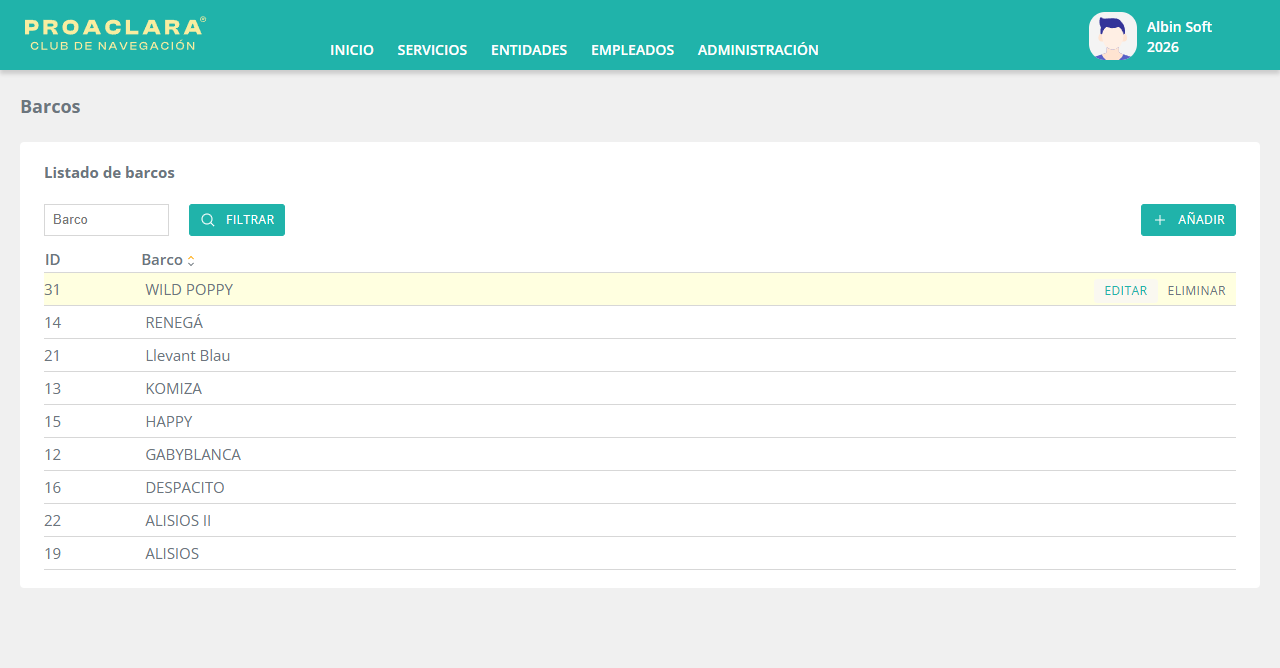Click ID cell 16
This screenshot has height=668, width=1280.
point(53,488)
